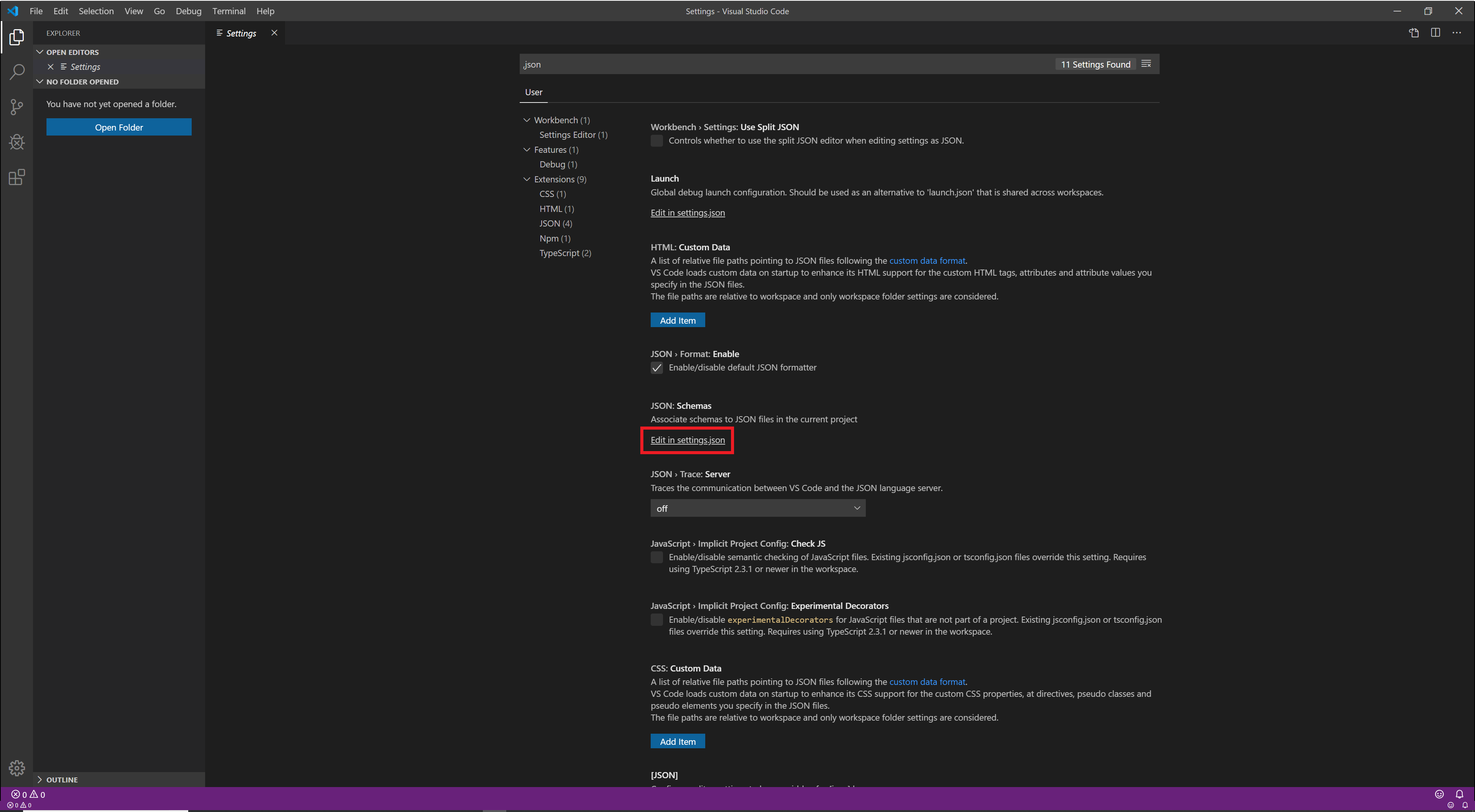Screen dimensions: 1475x812
Task: Open the Search view in activity bar
Action: point(17,72)
